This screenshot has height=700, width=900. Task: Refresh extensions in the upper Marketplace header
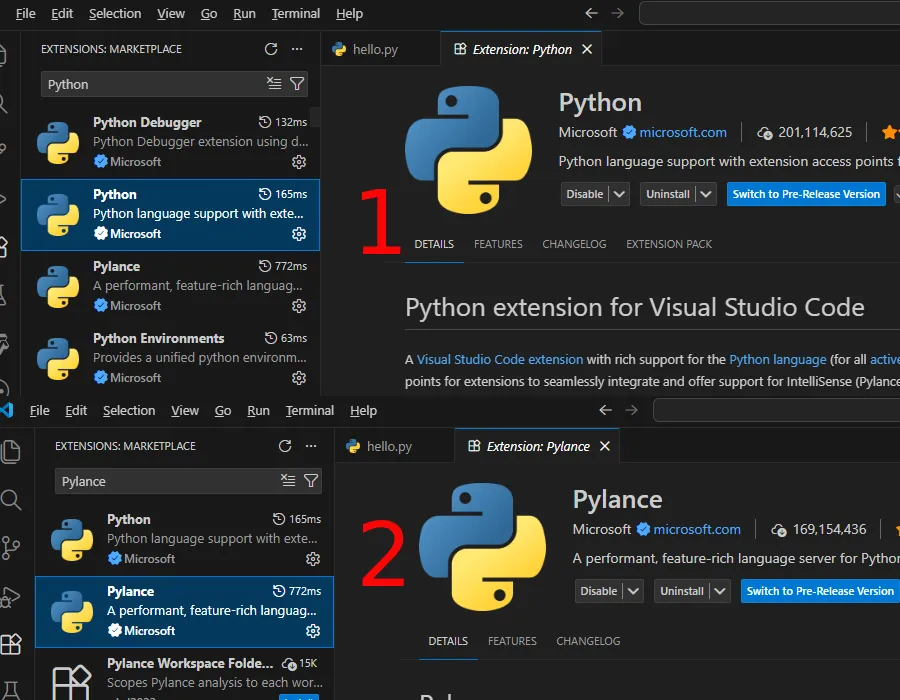click(271, 49)
